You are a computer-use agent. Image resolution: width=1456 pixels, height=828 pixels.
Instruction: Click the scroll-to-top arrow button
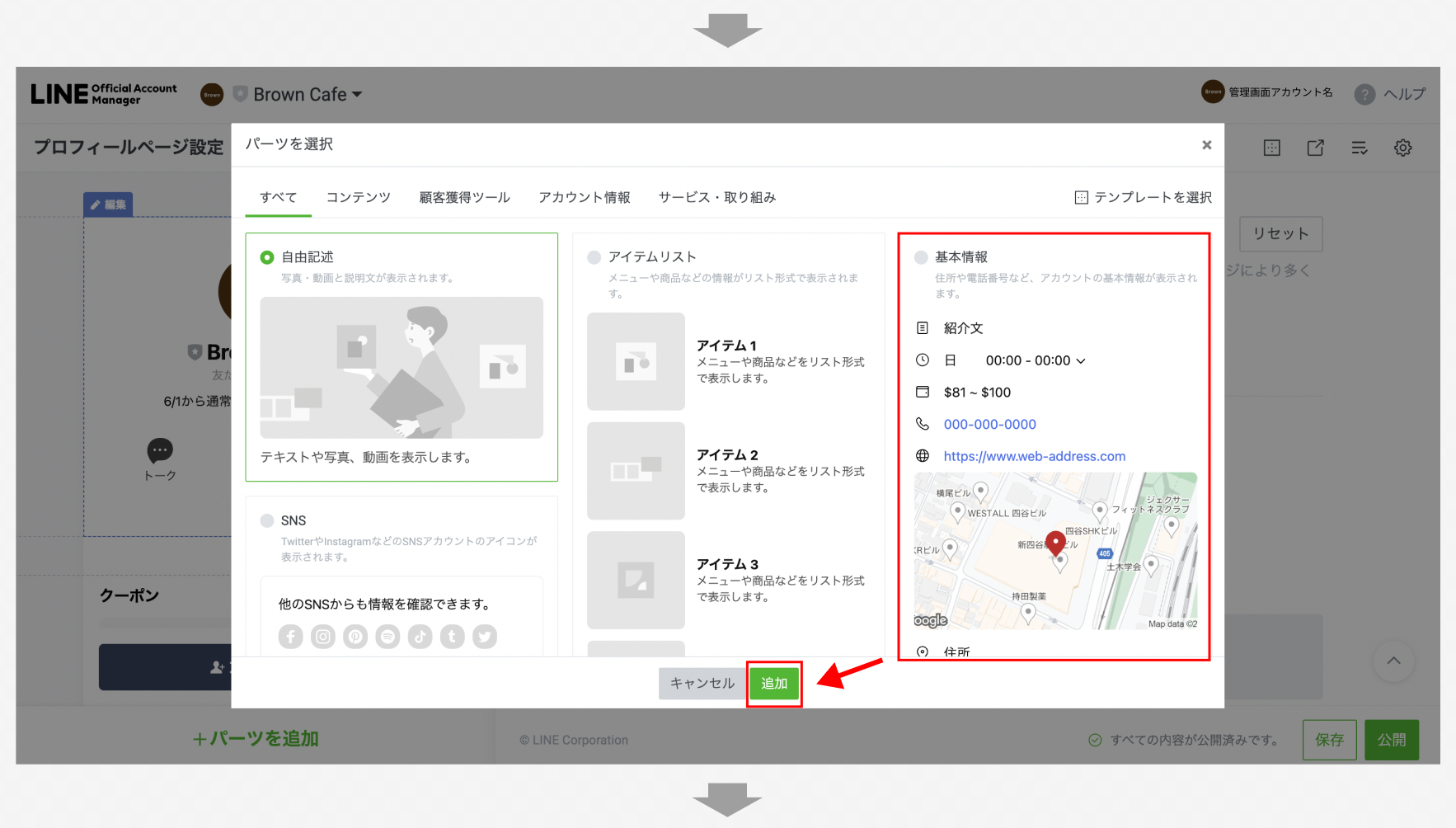[1393, 661]
